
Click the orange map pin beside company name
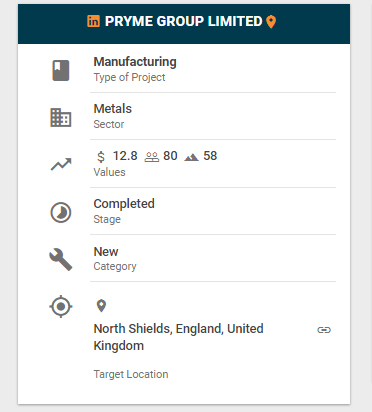pyautogui.click(x=271, y=22)
